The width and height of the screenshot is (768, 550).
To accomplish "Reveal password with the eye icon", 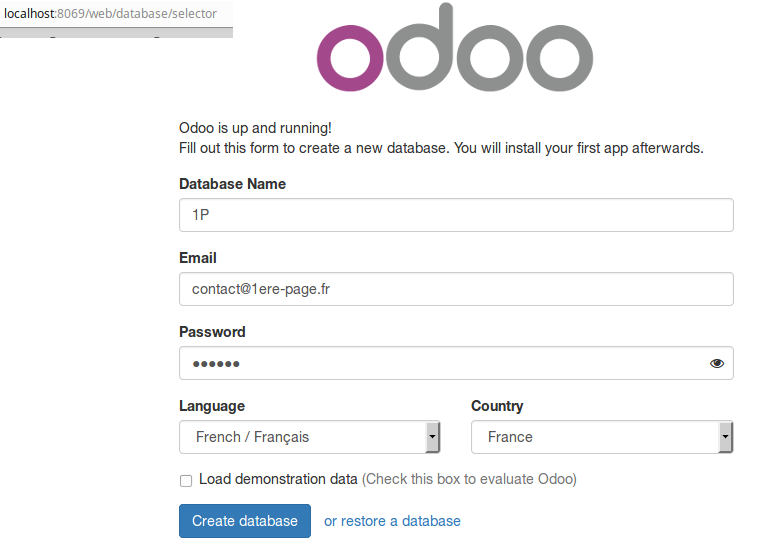I will pyautogui.click(x=717, y=363).
